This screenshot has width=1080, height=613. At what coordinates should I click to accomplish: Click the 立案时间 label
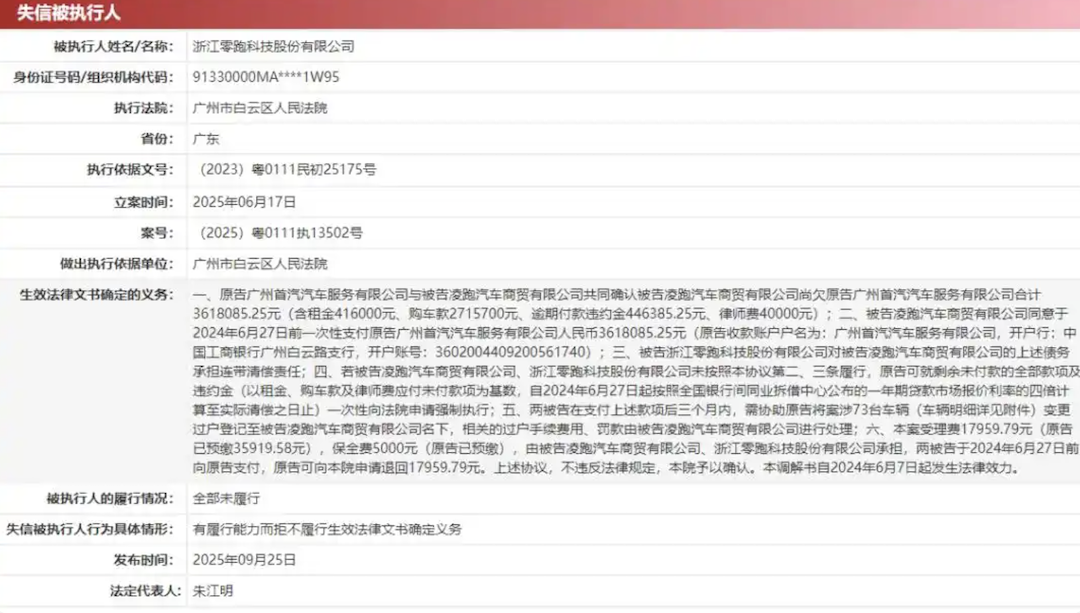tap(143, 202)
